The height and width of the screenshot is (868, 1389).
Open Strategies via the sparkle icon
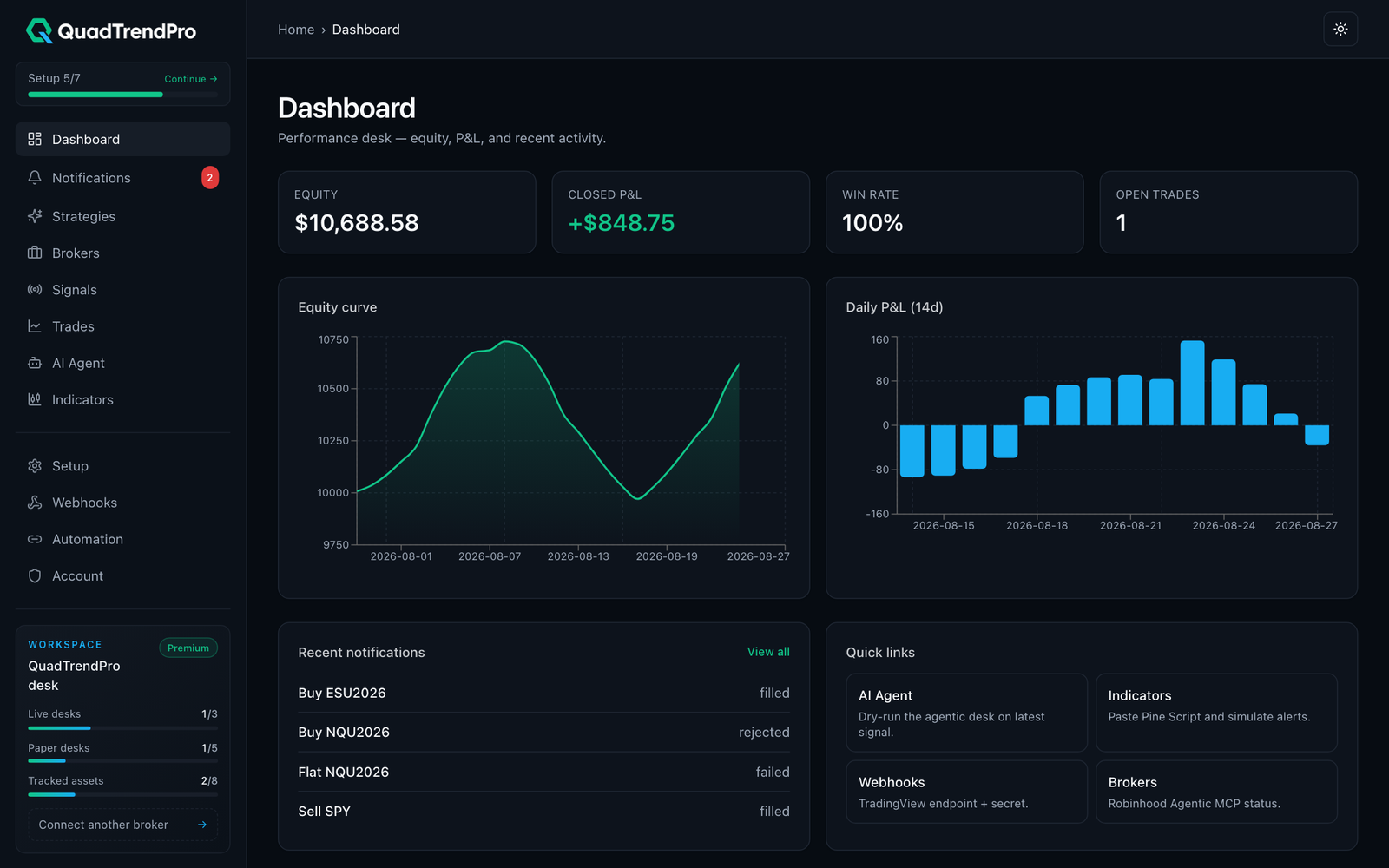coord(35,216)
